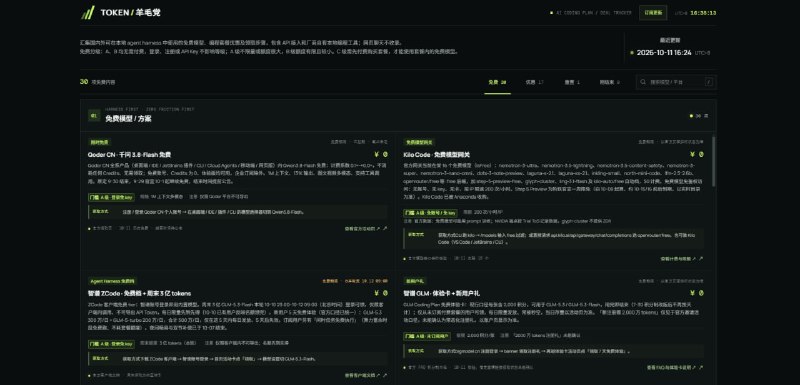This screenshot has width=800, height=385.
Task: Open the 智谱 ZCode · 免费档 card title
Action: (139, 293)
